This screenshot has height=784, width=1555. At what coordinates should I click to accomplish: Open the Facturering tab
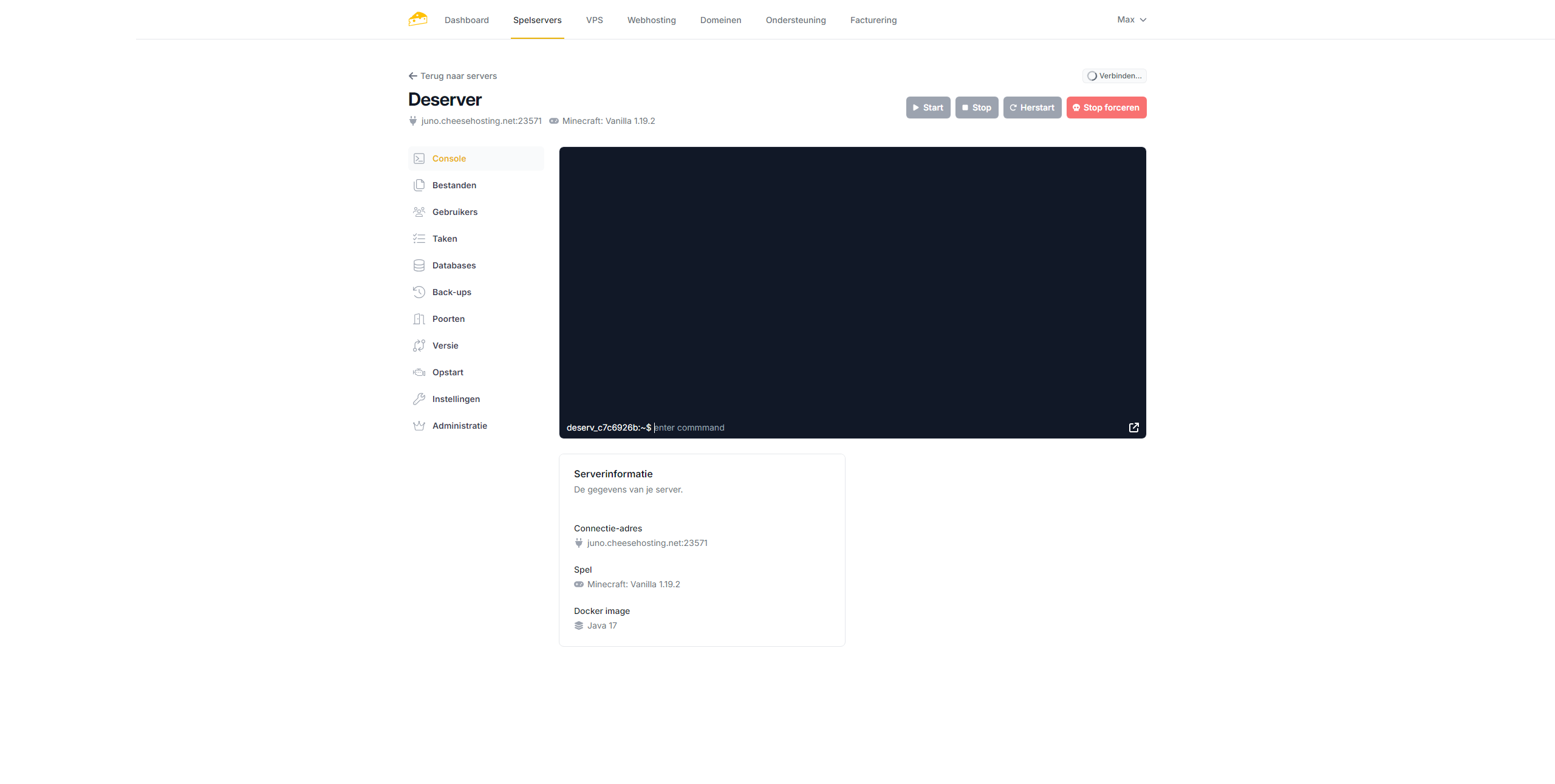tap(873, 20)
